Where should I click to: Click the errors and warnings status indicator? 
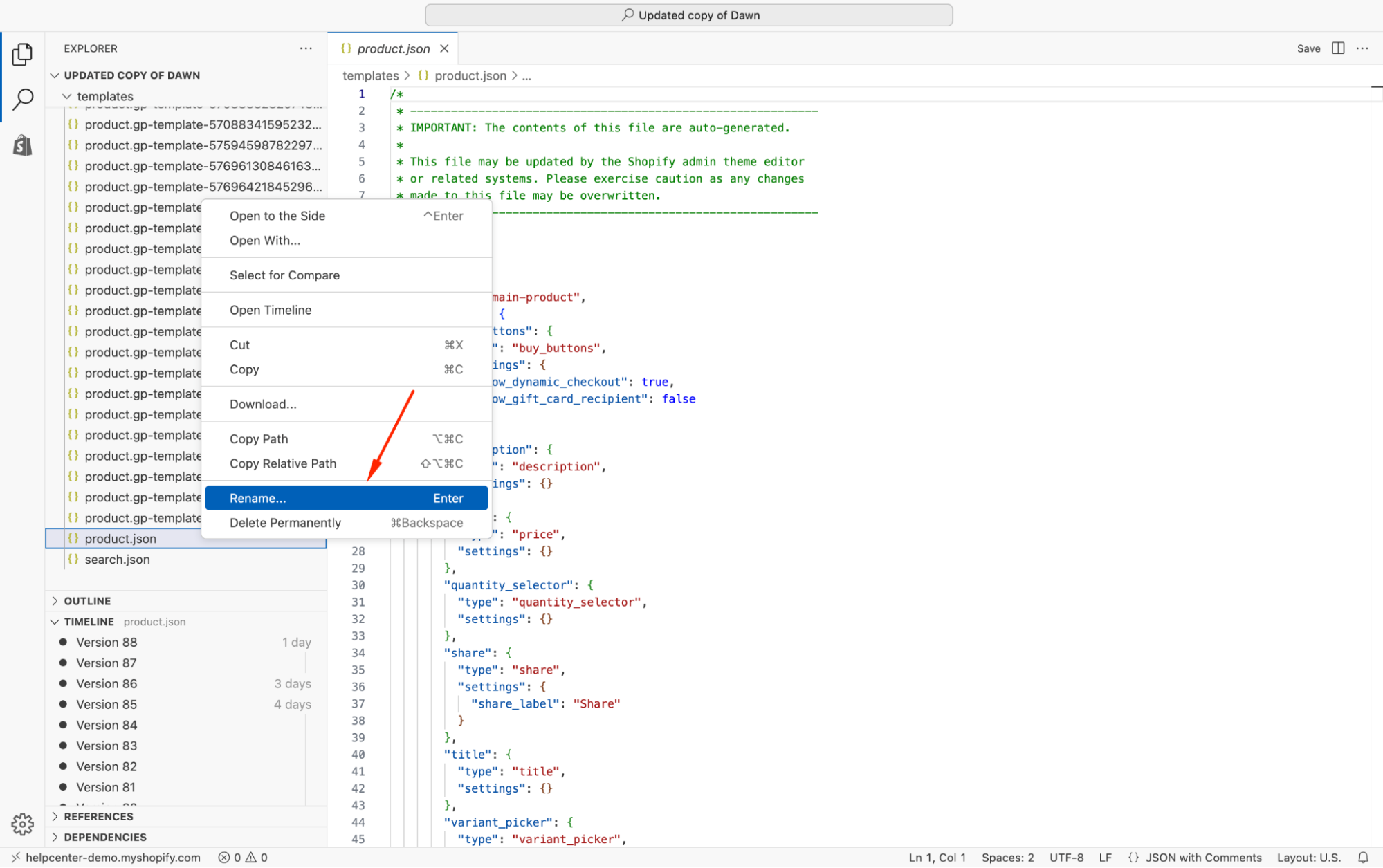243,857
